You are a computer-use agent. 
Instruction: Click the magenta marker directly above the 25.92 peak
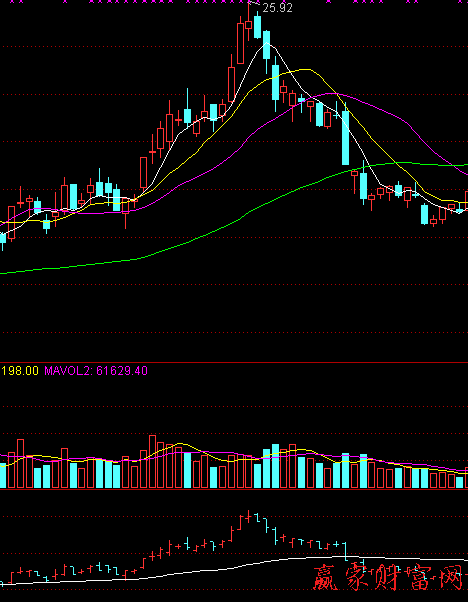pyautogui.click(x=250, y=2)
